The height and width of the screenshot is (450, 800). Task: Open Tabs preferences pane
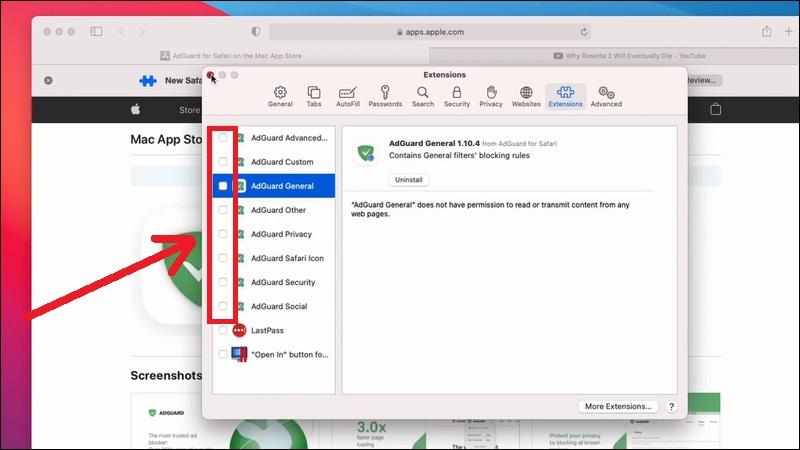click(x=314, y=96)
